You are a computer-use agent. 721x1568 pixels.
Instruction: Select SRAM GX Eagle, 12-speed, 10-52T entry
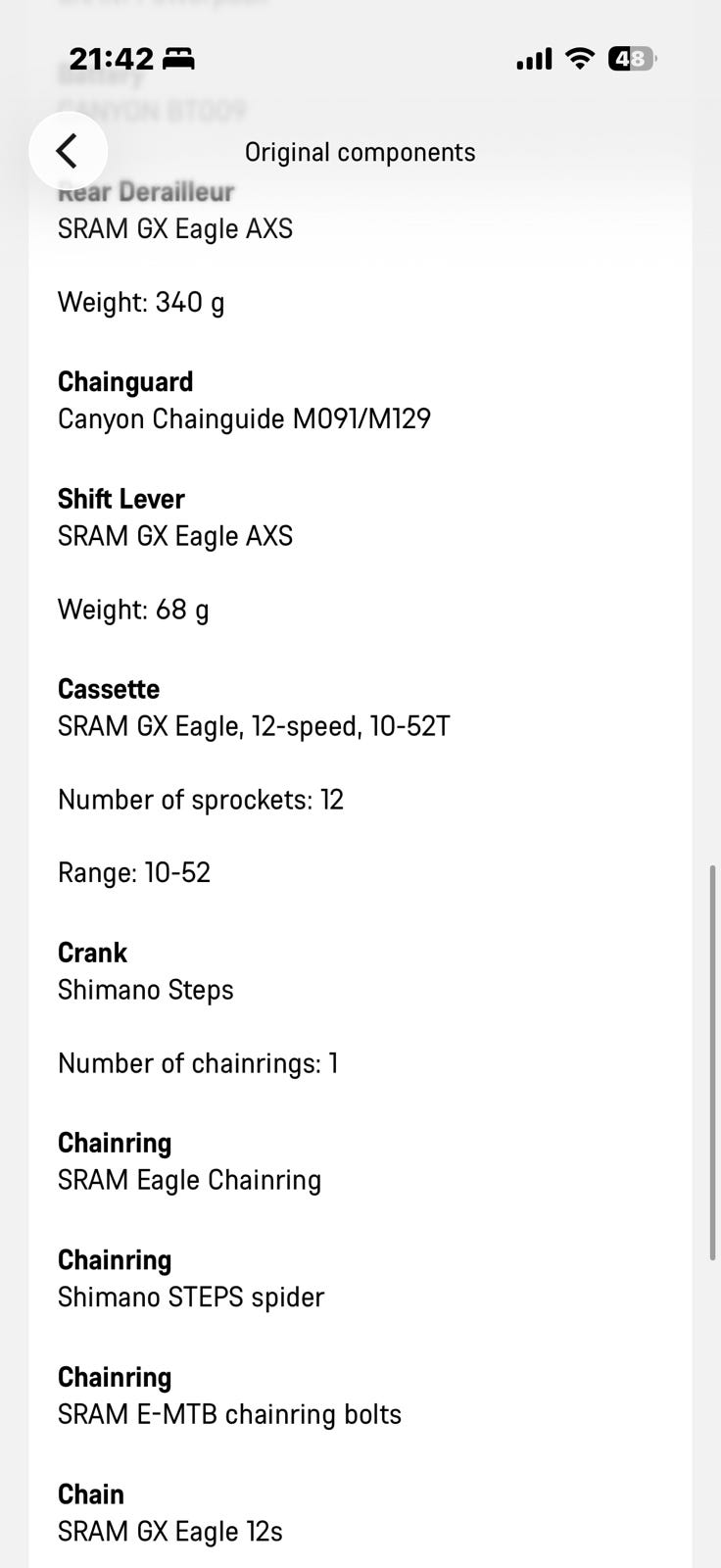click(254, 726)
